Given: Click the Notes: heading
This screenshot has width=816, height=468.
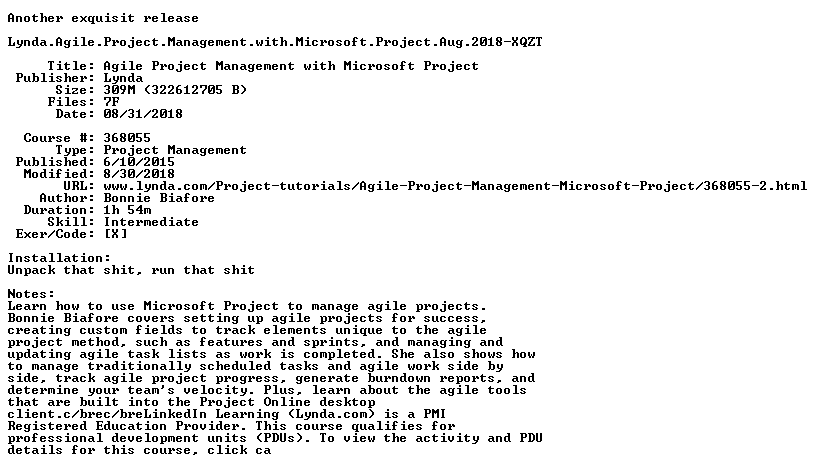Looking at the screenshot, I should coord(31,294).
